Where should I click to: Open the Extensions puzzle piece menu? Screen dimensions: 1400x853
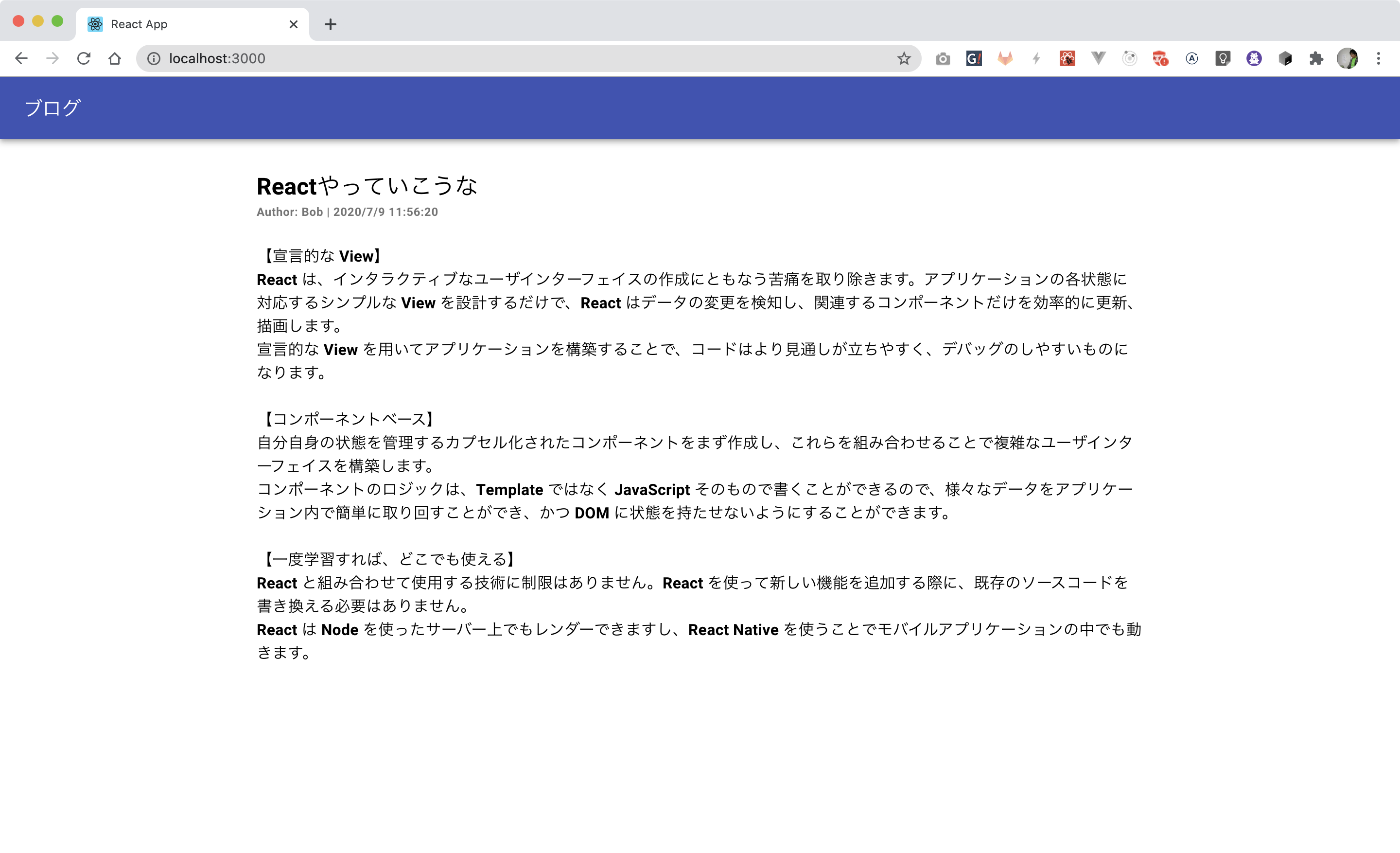1316,58
